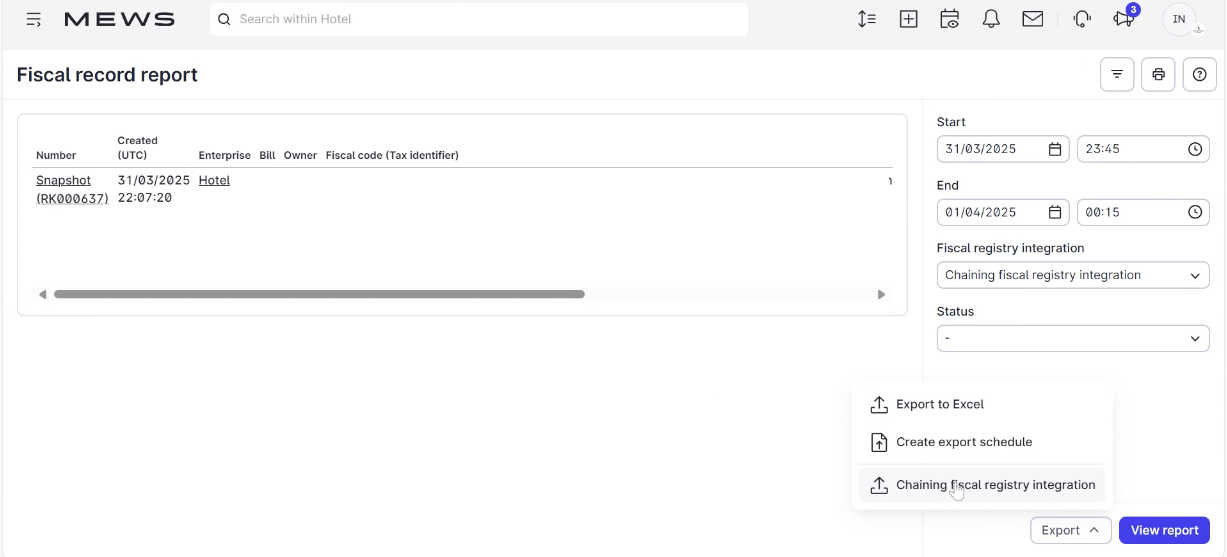Collapse the Export dropdown button

[1070, 530]
